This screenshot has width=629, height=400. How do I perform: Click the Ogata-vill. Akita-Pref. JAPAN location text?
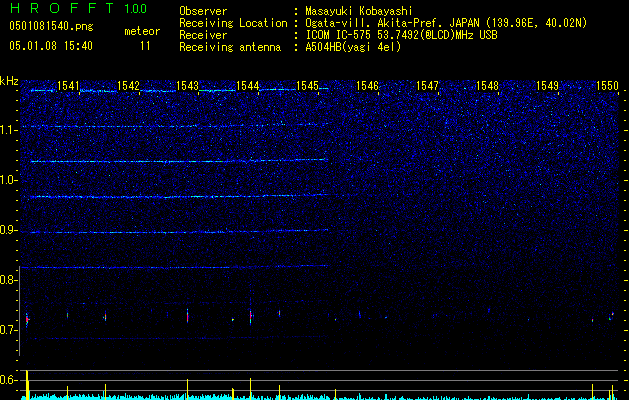click(446, 23)
